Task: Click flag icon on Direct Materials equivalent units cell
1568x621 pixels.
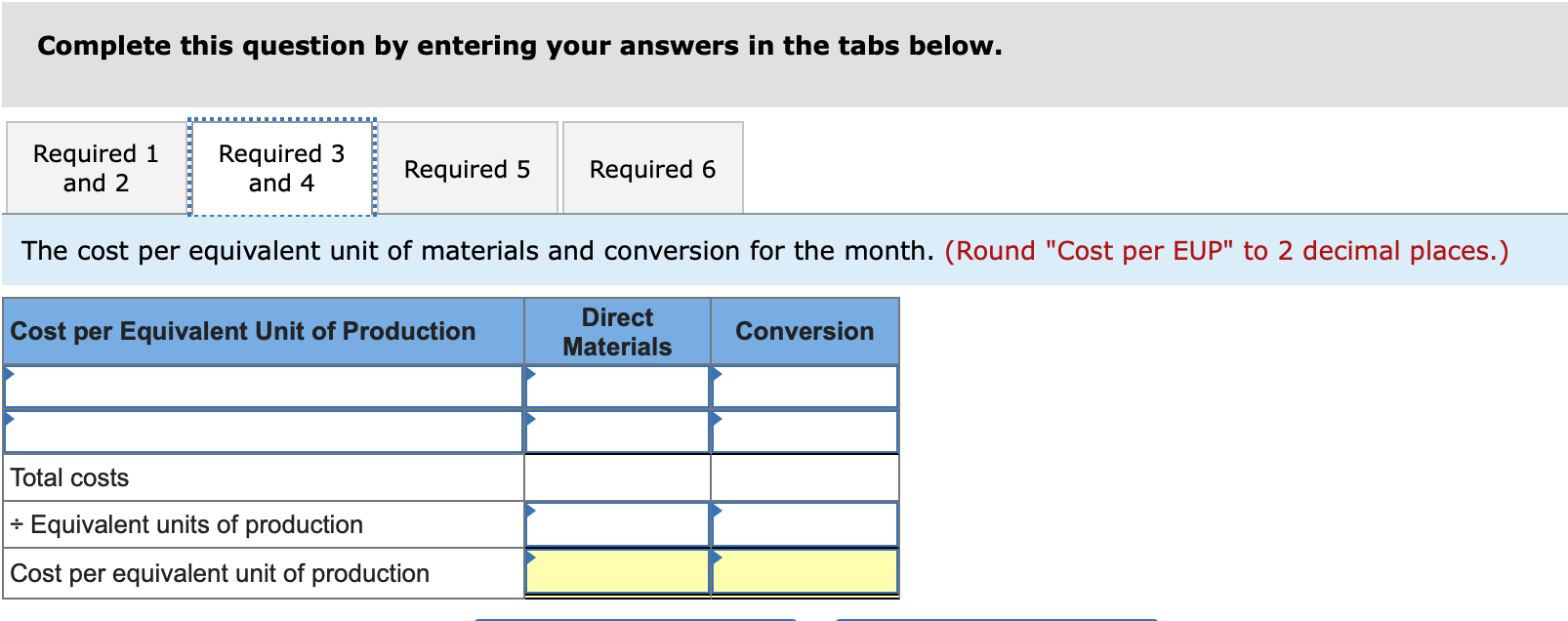Action: tap(530, 509)
